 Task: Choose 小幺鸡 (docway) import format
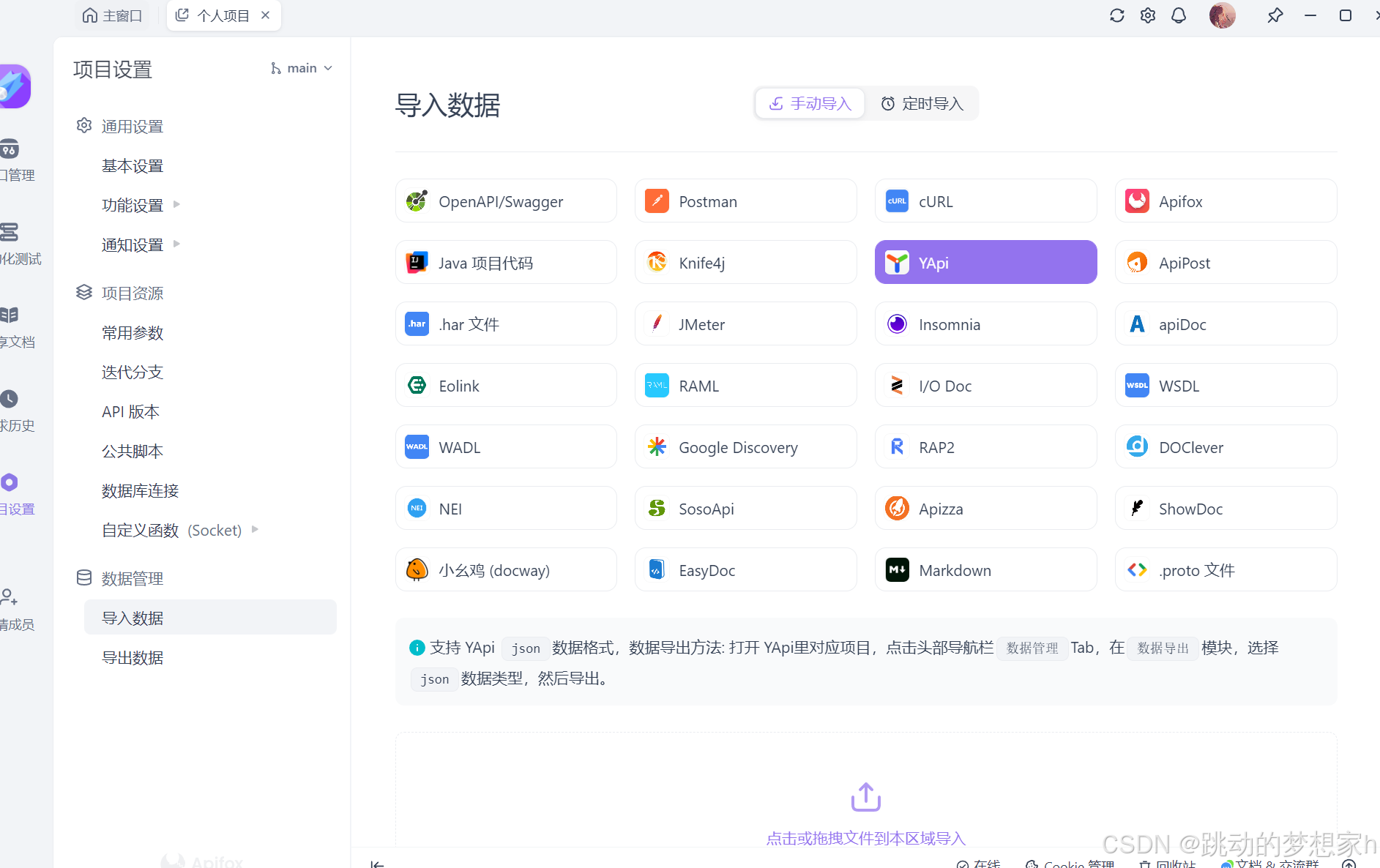click(x=506, y=570)
